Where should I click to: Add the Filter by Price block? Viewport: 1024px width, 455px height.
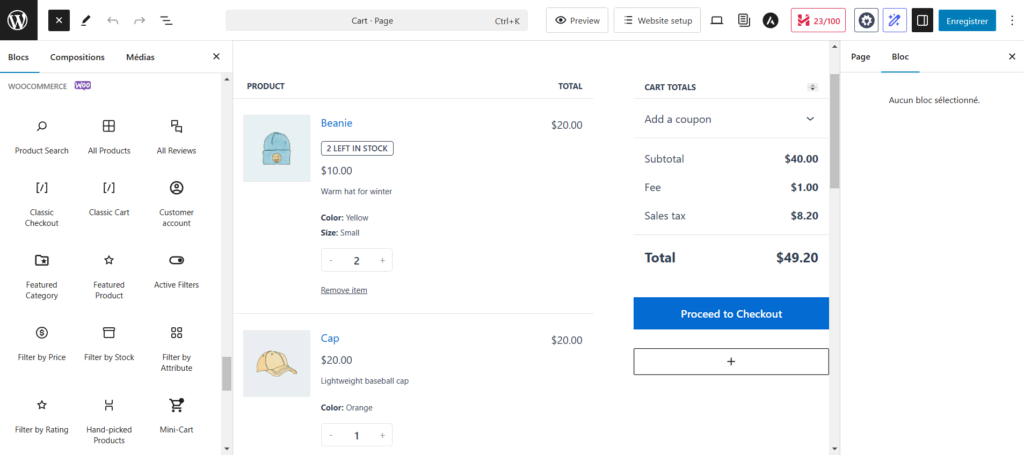[42, 342]
